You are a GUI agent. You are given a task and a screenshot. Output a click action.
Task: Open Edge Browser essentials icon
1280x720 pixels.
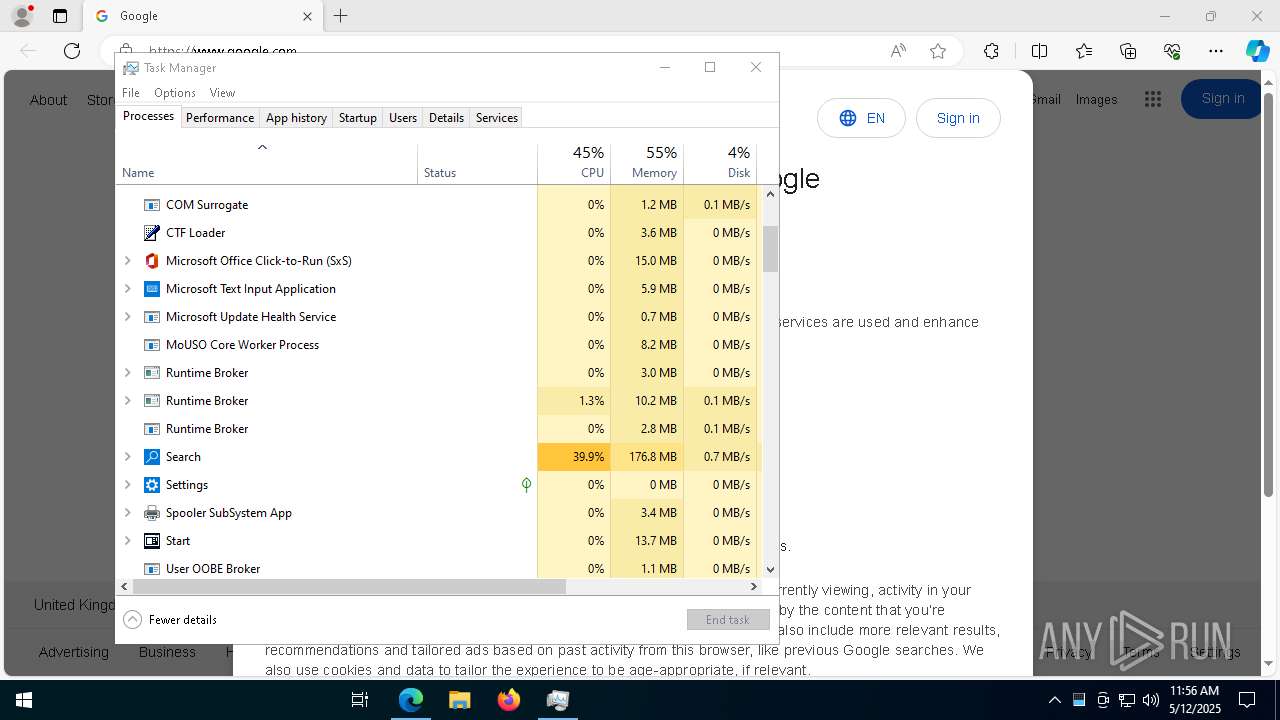(x=1172, y=51)
